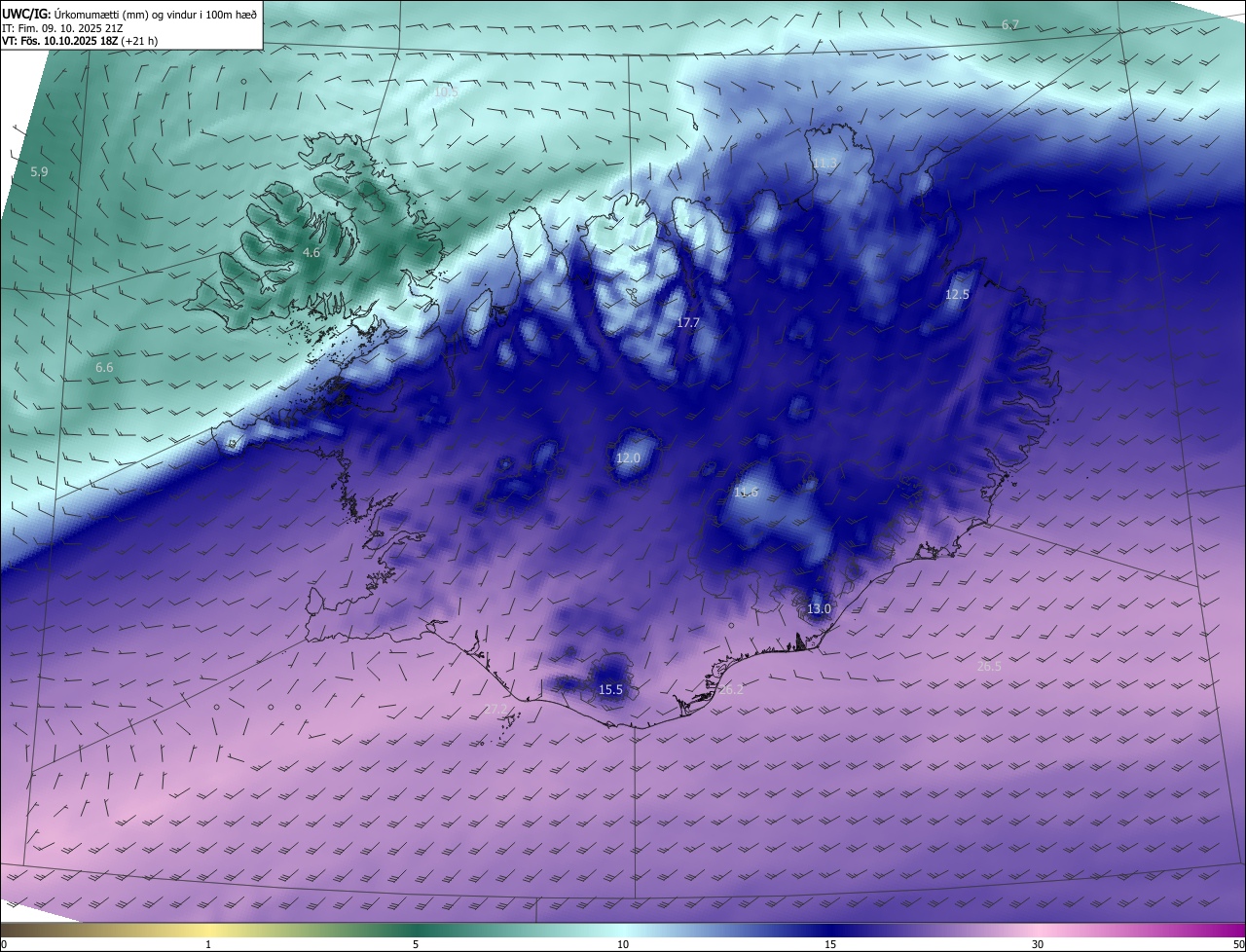Select the 13.0 value label
Screen dimensions: 1246x952
tap(820, 609)
